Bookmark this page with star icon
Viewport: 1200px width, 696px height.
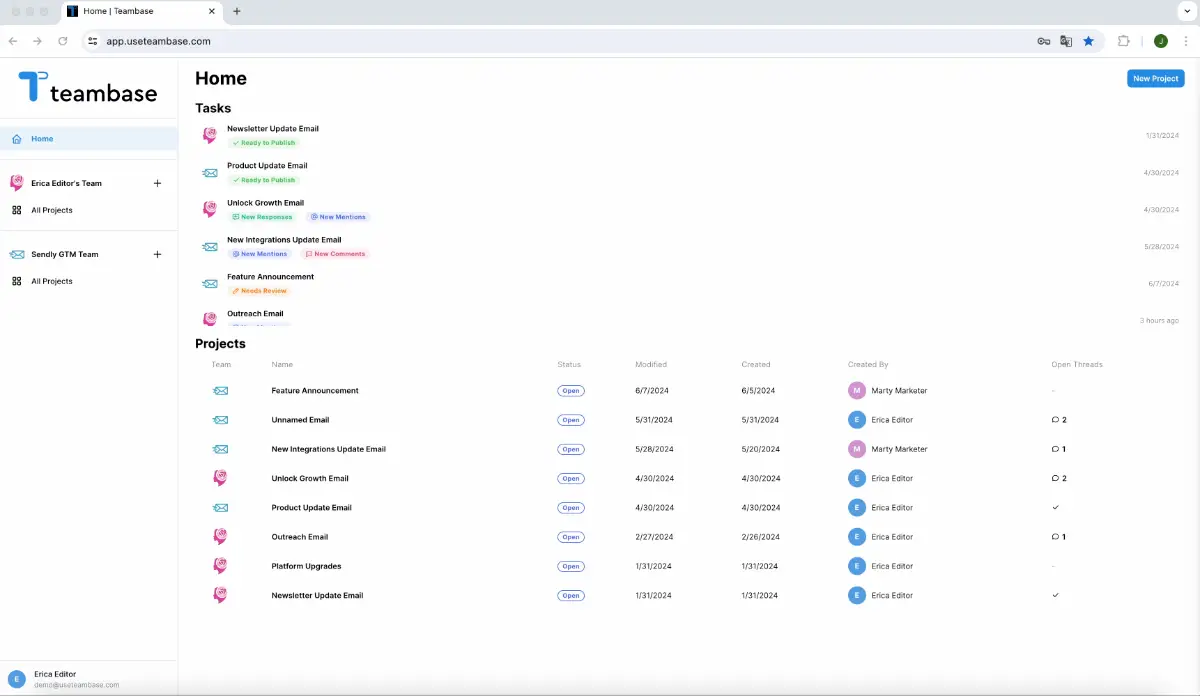[1088, 41]
